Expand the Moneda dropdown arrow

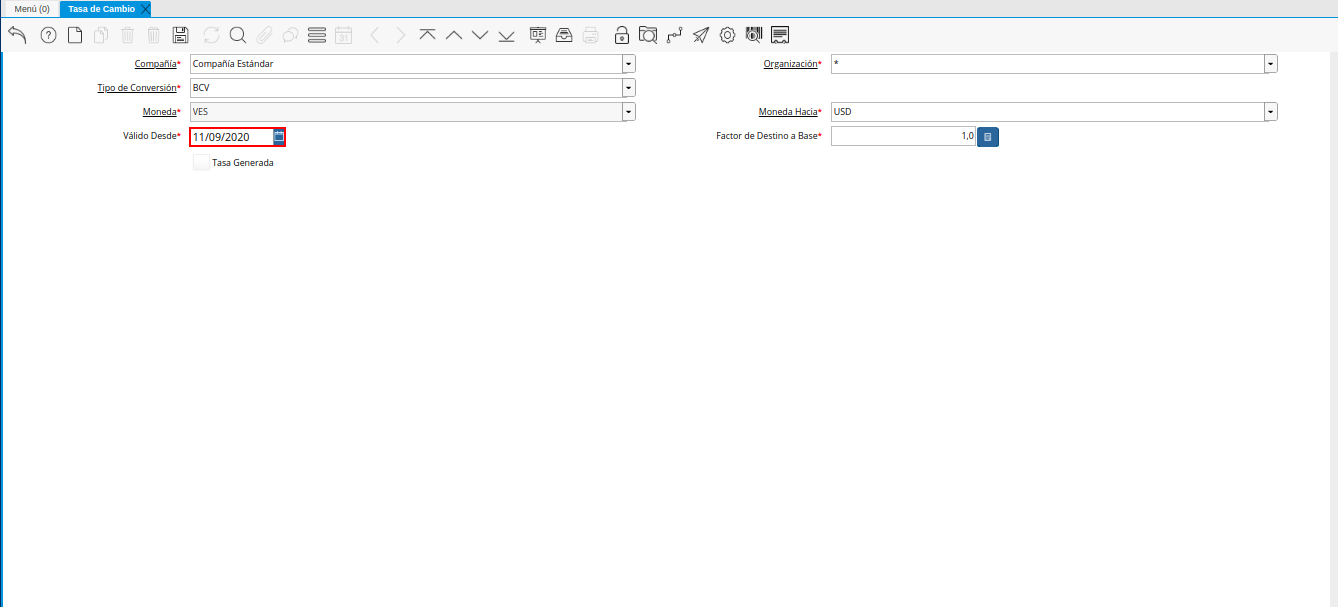629,112
